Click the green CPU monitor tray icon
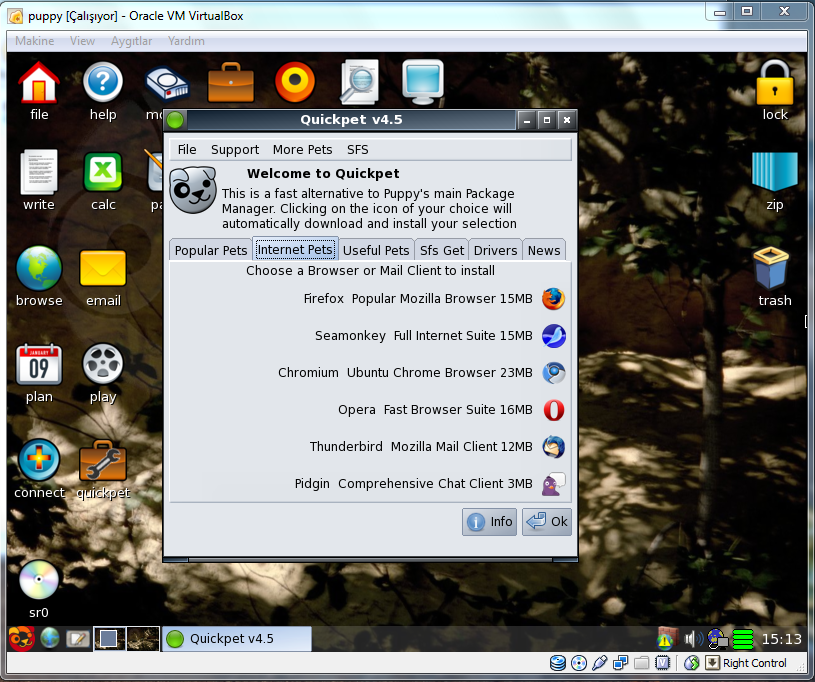 tap(741, 638)
